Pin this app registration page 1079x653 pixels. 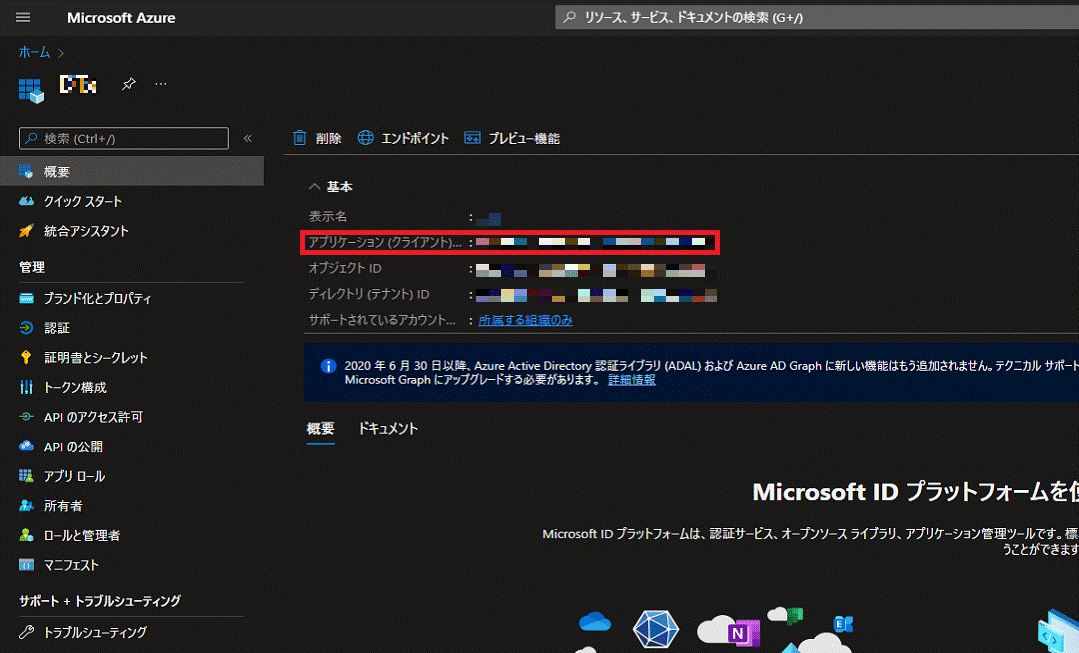click(129, 84)
